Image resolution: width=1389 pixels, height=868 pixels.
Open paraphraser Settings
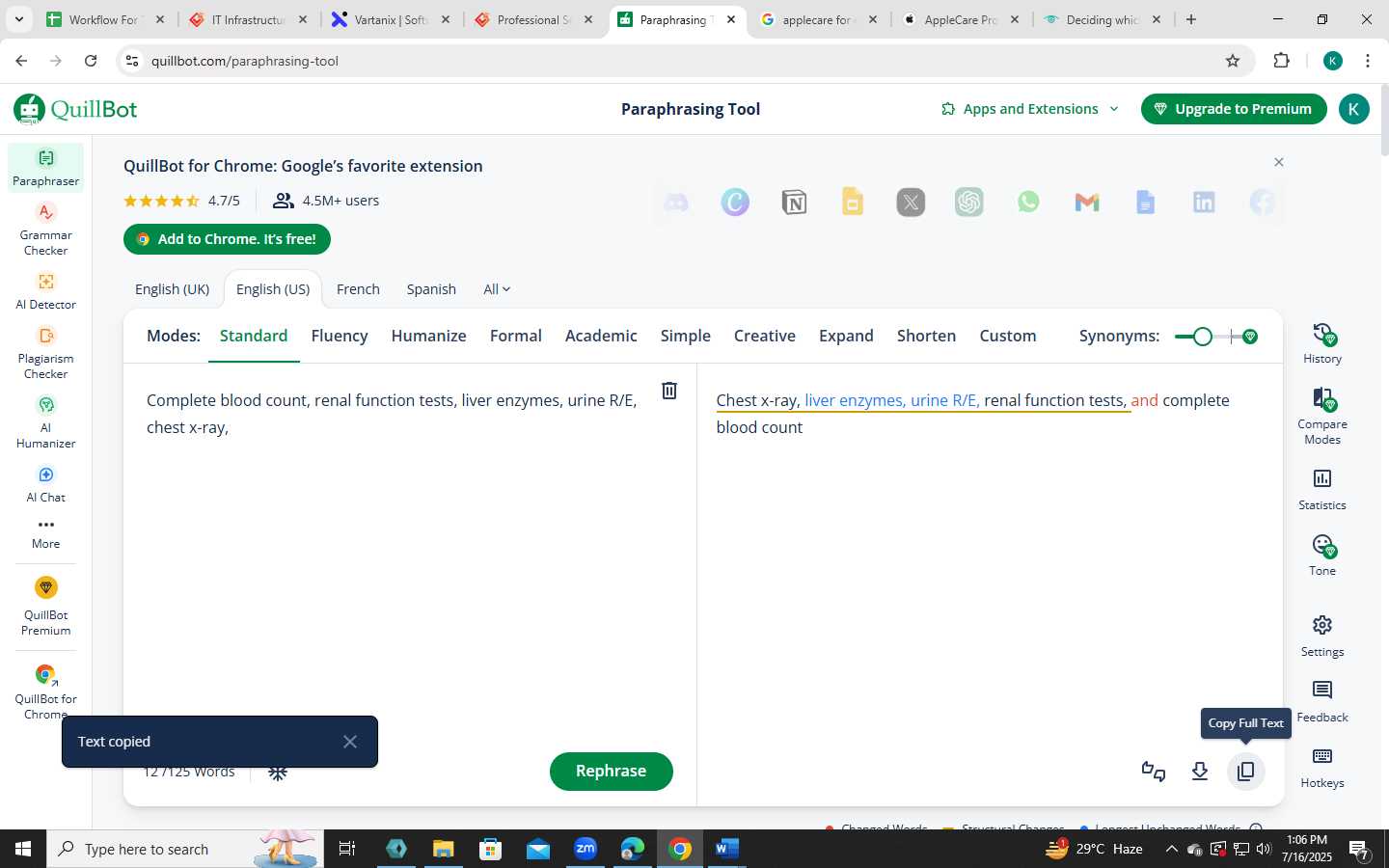(1321, 637)
